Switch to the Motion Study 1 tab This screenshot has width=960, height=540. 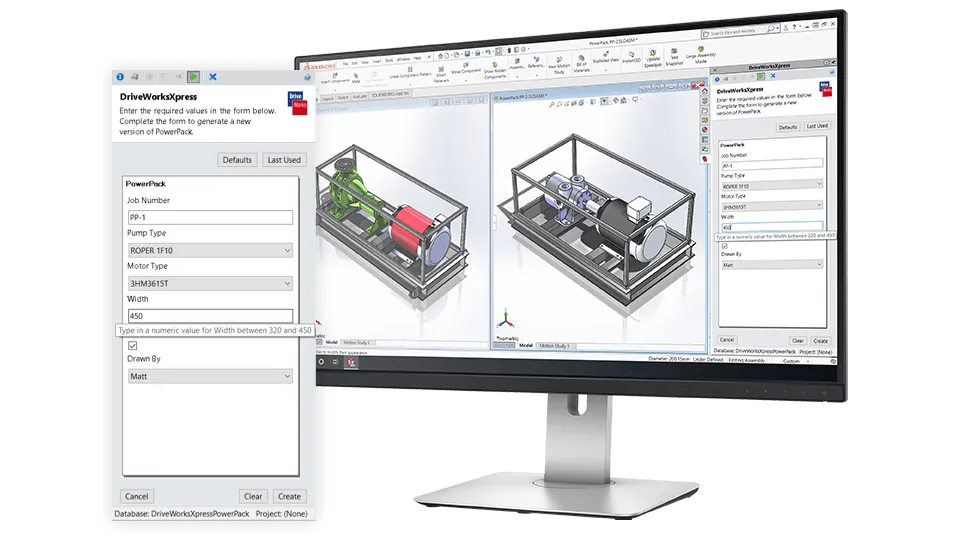(555, 345)
